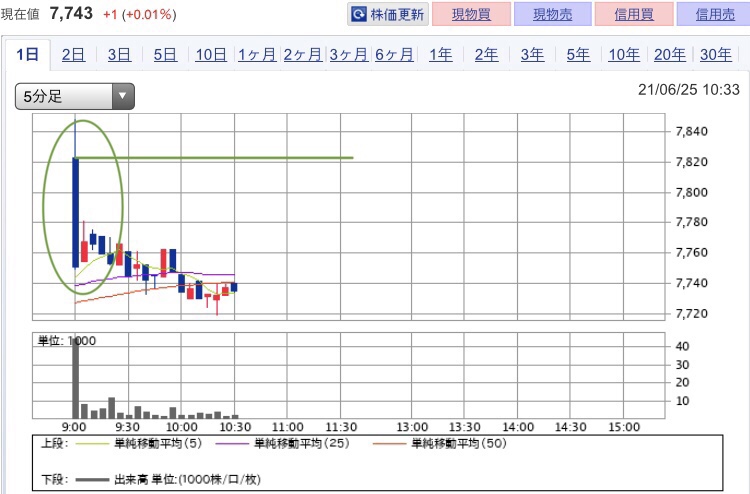The width and height of the screenshot is (750, 494).
Task: Click the 10:30 time axis label
Action: (235, 427)
